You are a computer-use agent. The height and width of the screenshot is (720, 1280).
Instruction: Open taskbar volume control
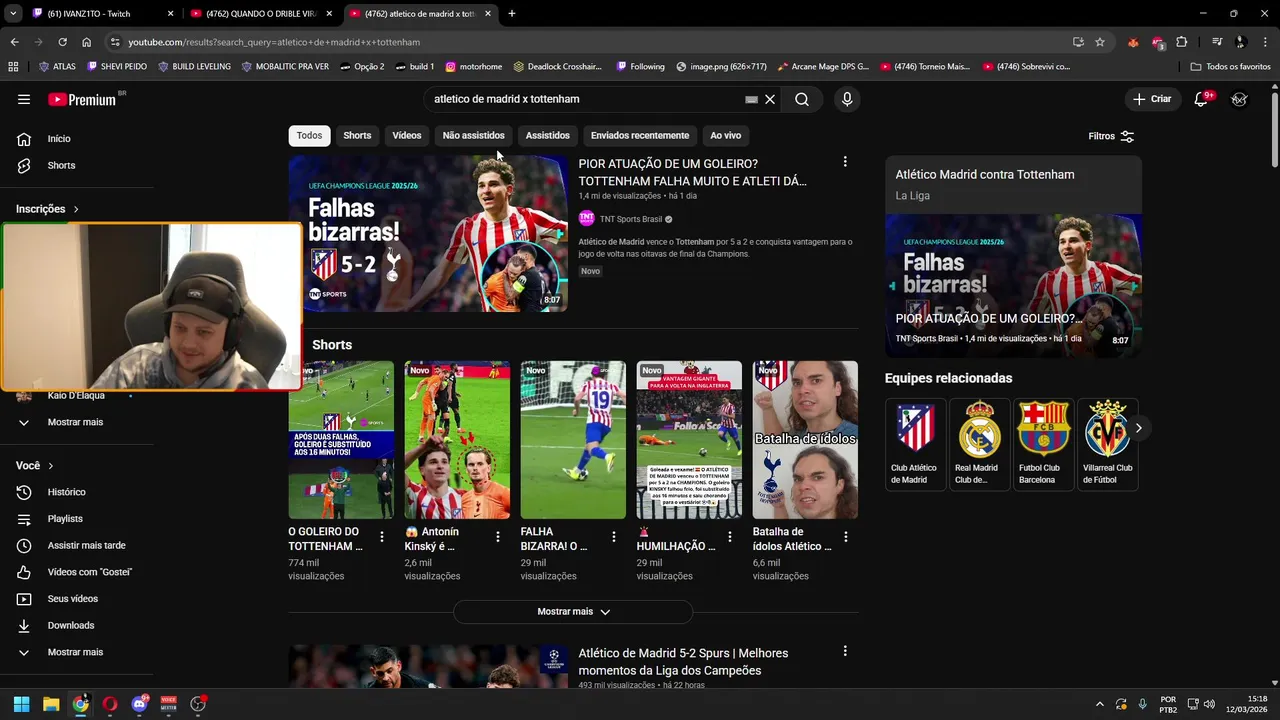pyautogui.click(x=1209, y=704)
